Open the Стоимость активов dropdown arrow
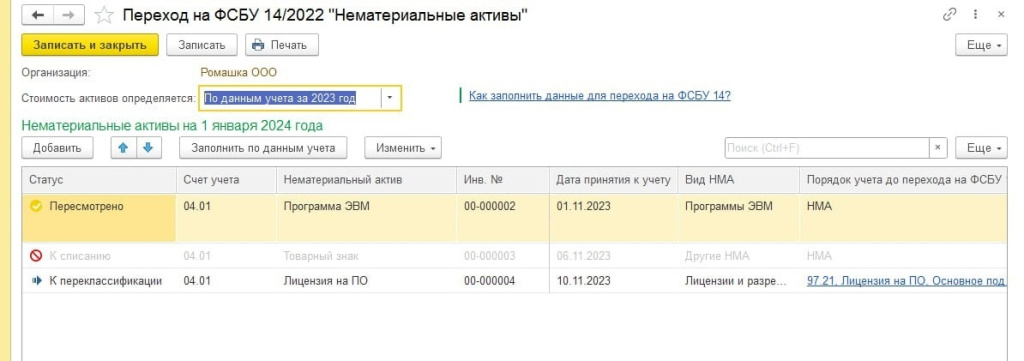This screenshot has height=361, width=1024. (390, 98)
